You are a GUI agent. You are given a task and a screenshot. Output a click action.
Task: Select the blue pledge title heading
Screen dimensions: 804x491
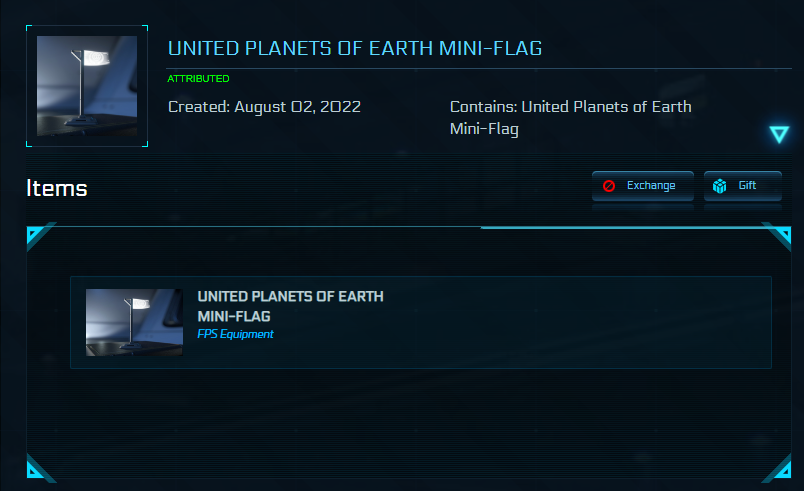pos(355,49)
